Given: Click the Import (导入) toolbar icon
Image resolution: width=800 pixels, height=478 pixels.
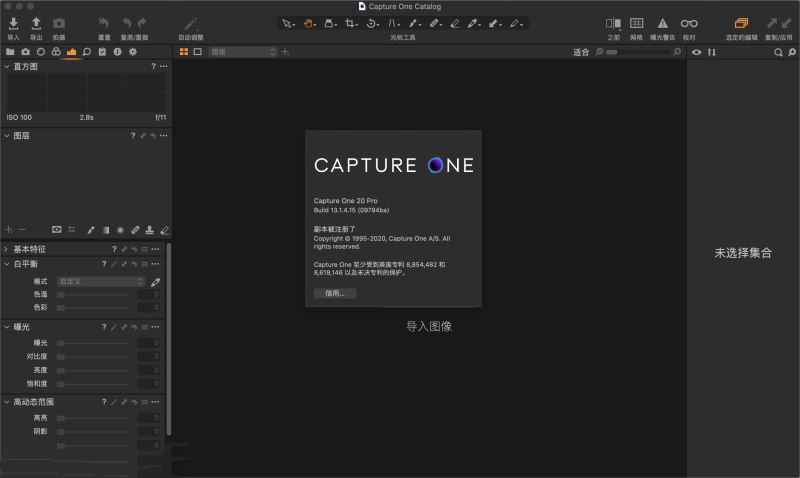Looking at the screenshot, I should click(14, 23).
